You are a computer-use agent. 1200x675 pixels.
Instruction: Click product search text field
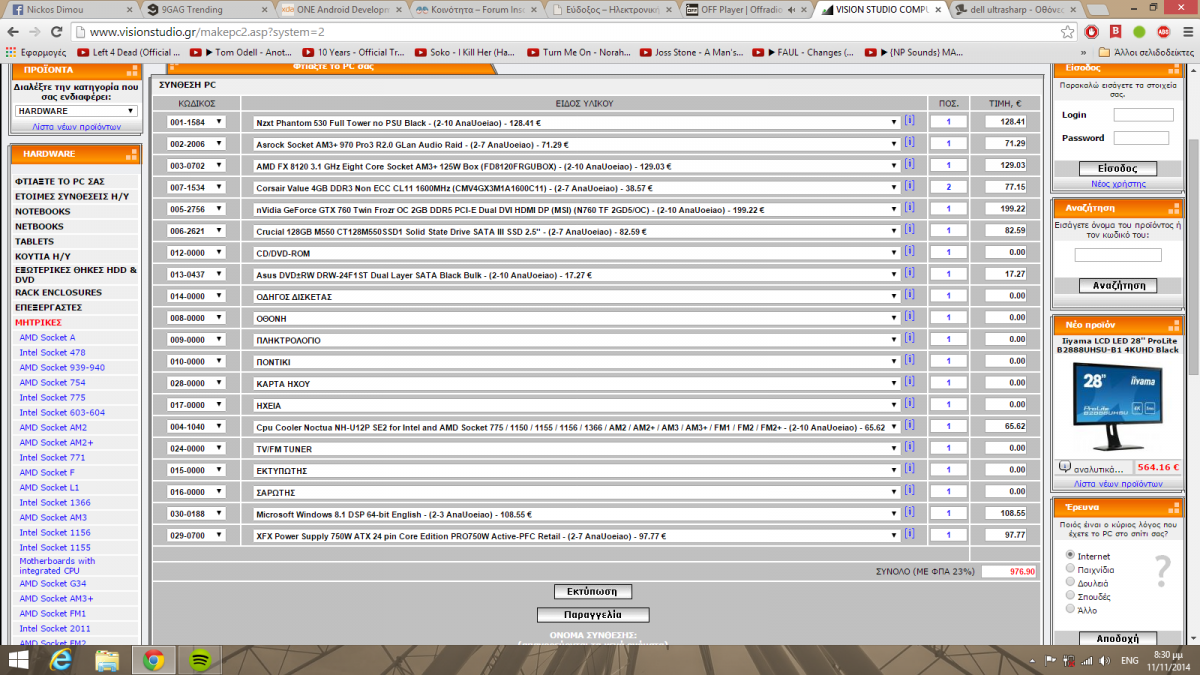point(1118,255)
